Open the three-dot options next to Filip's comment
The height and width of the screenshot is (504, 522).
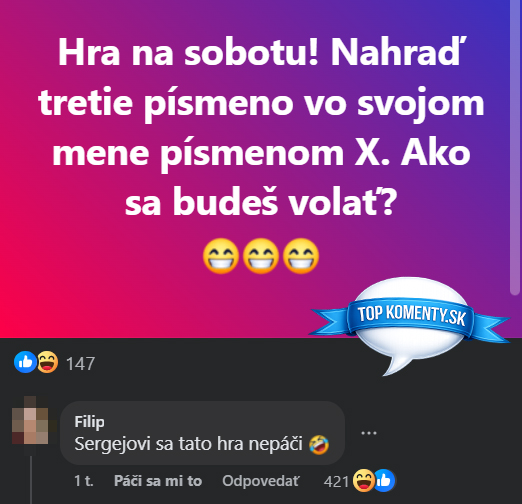[369, 433]
